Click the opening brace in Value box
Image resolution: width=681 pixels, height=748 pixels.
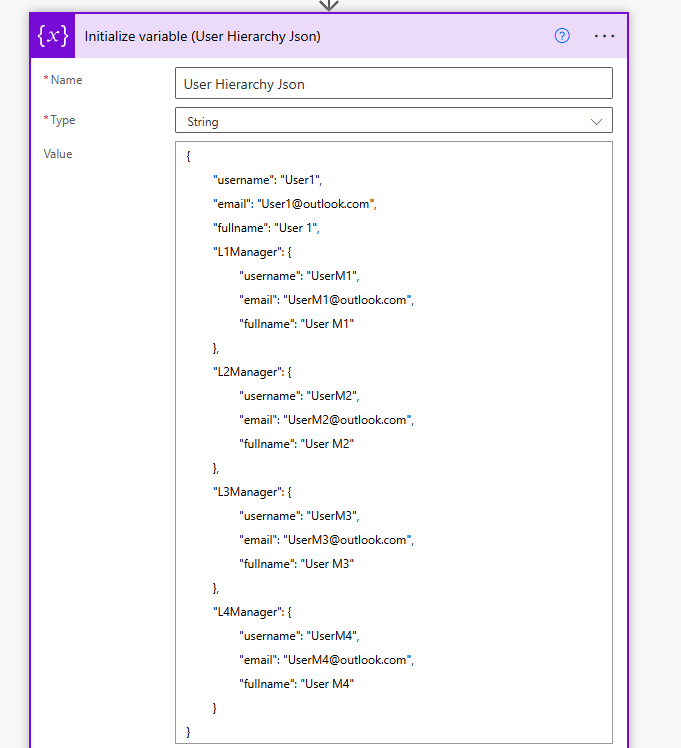click(188, 156)
